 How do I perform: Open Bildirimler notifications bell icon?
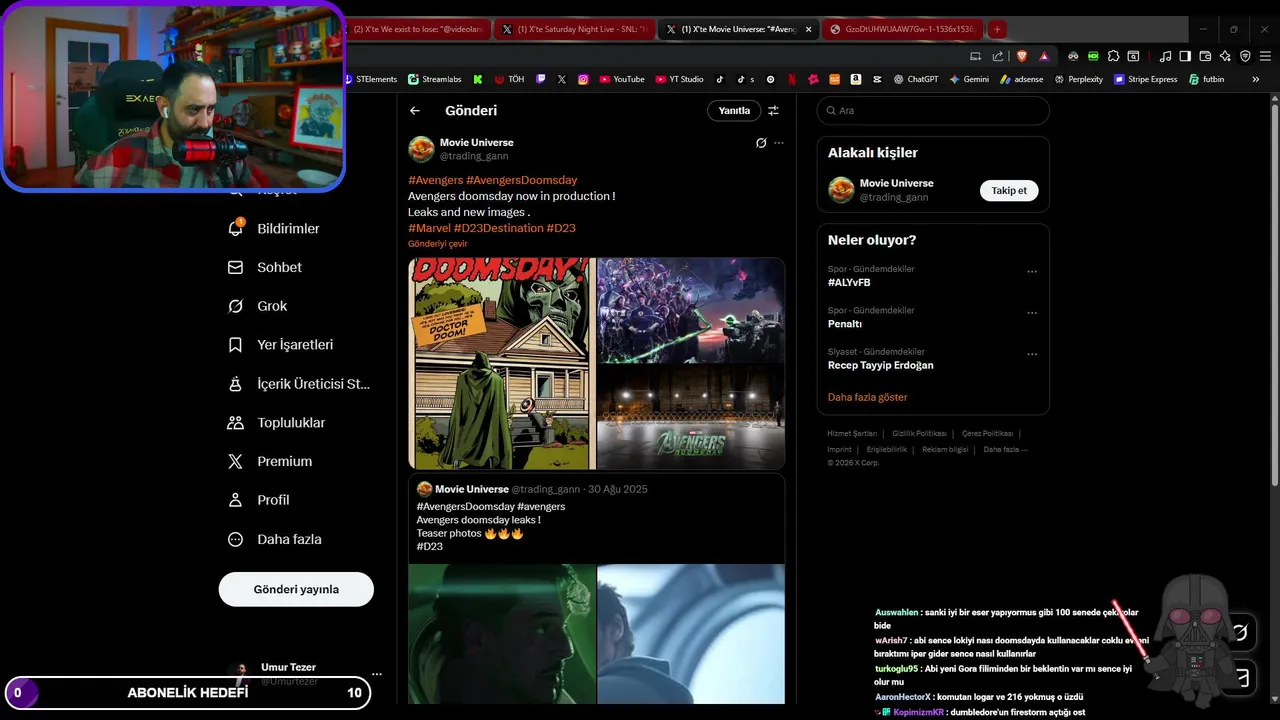click(x=236, y=228)
